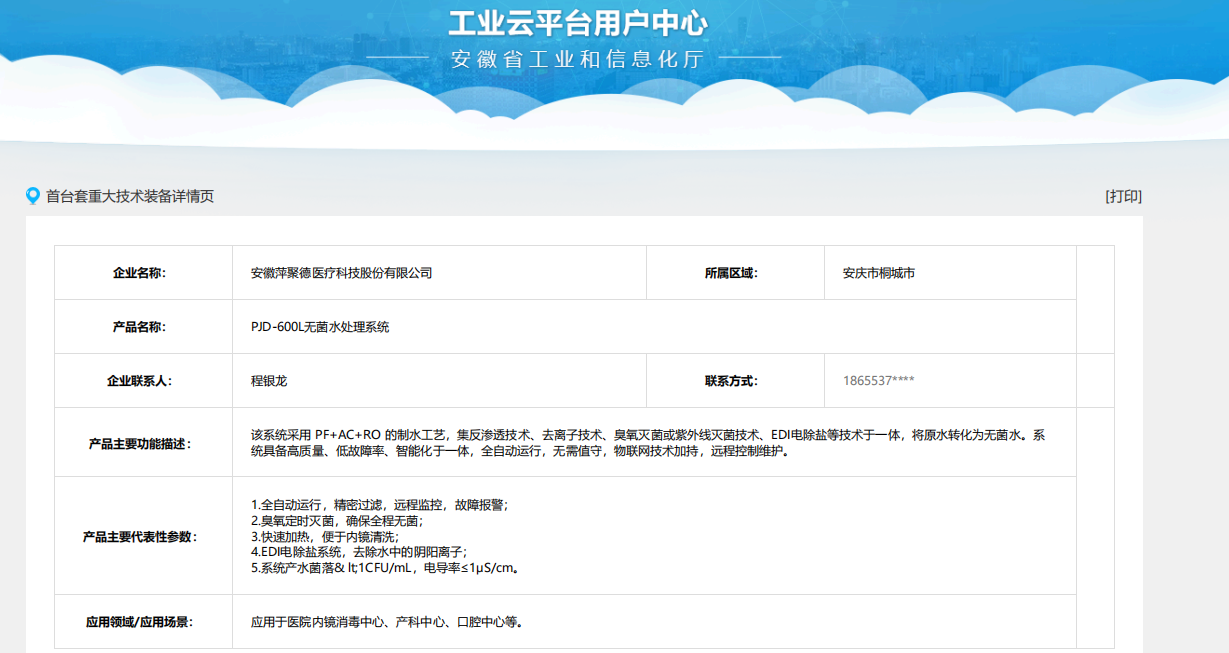Click the 产品主要功能描述 label cell
Viewport: 1229px width, 653px height.
pos(143,443)
